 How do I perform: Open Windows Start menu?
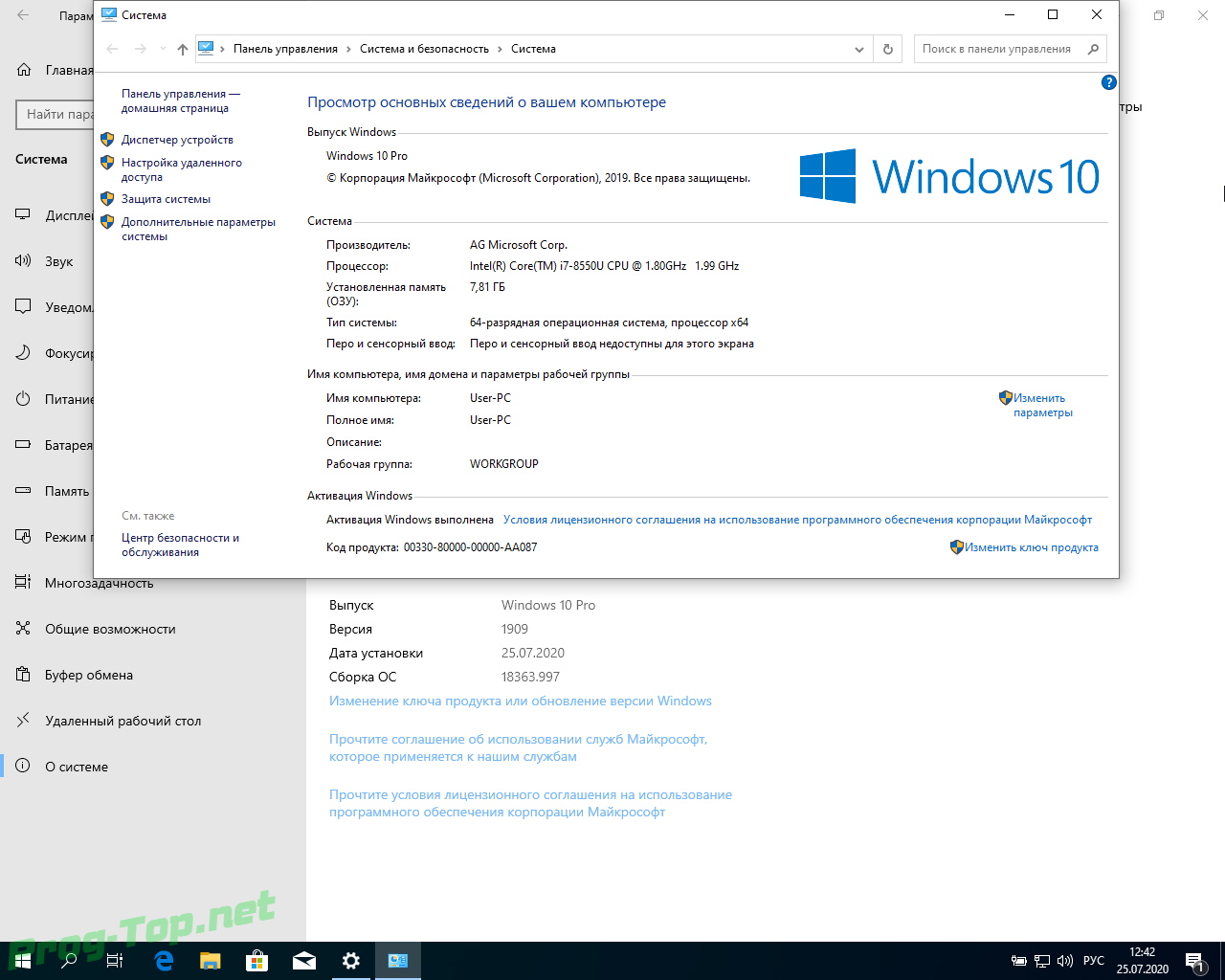(x=22, y=960)
